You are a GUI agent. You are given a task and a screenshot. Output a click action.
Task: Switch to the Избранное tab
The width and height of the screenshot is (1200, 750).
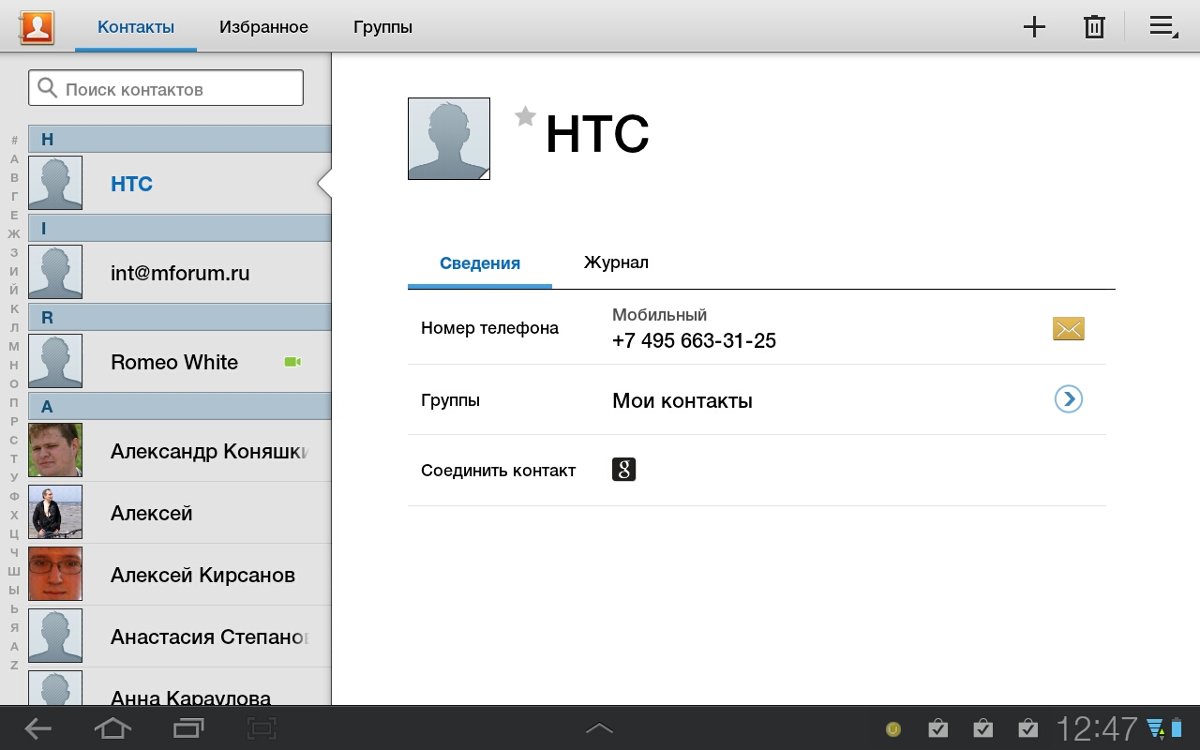coord(264,27)
